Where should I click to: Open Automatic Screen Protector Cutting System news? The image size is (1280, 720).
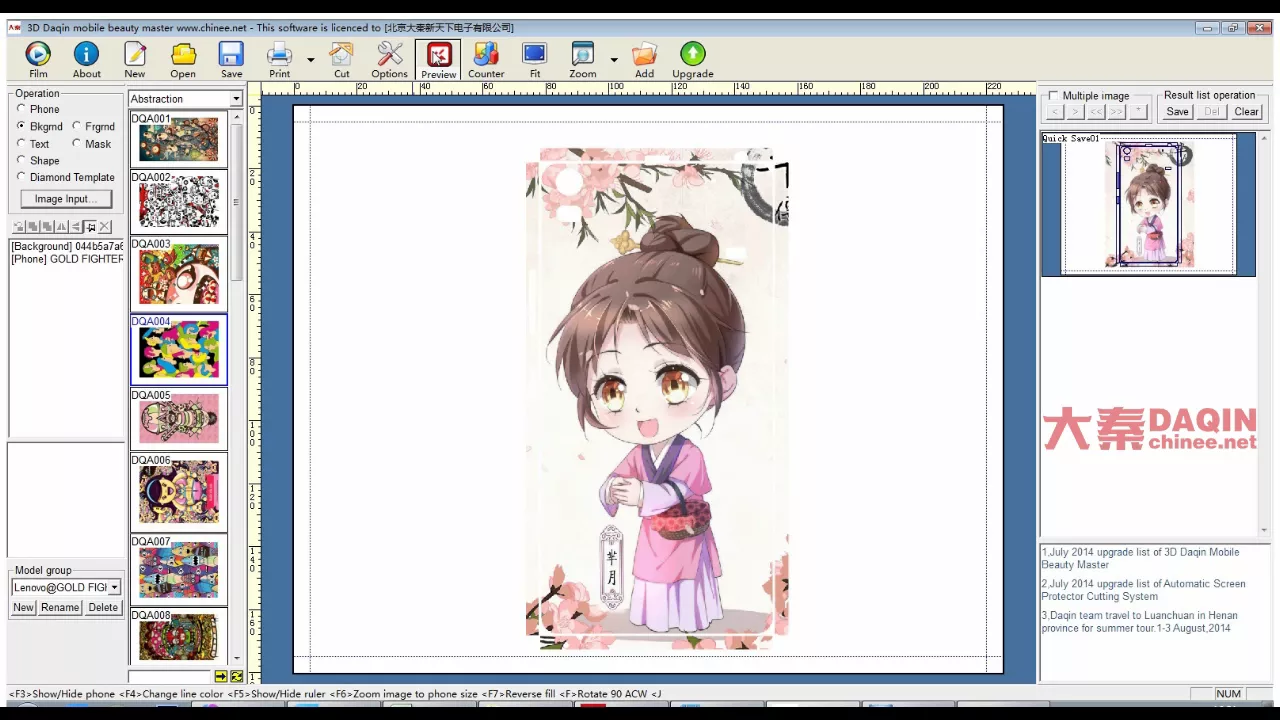pos(1143,590)
